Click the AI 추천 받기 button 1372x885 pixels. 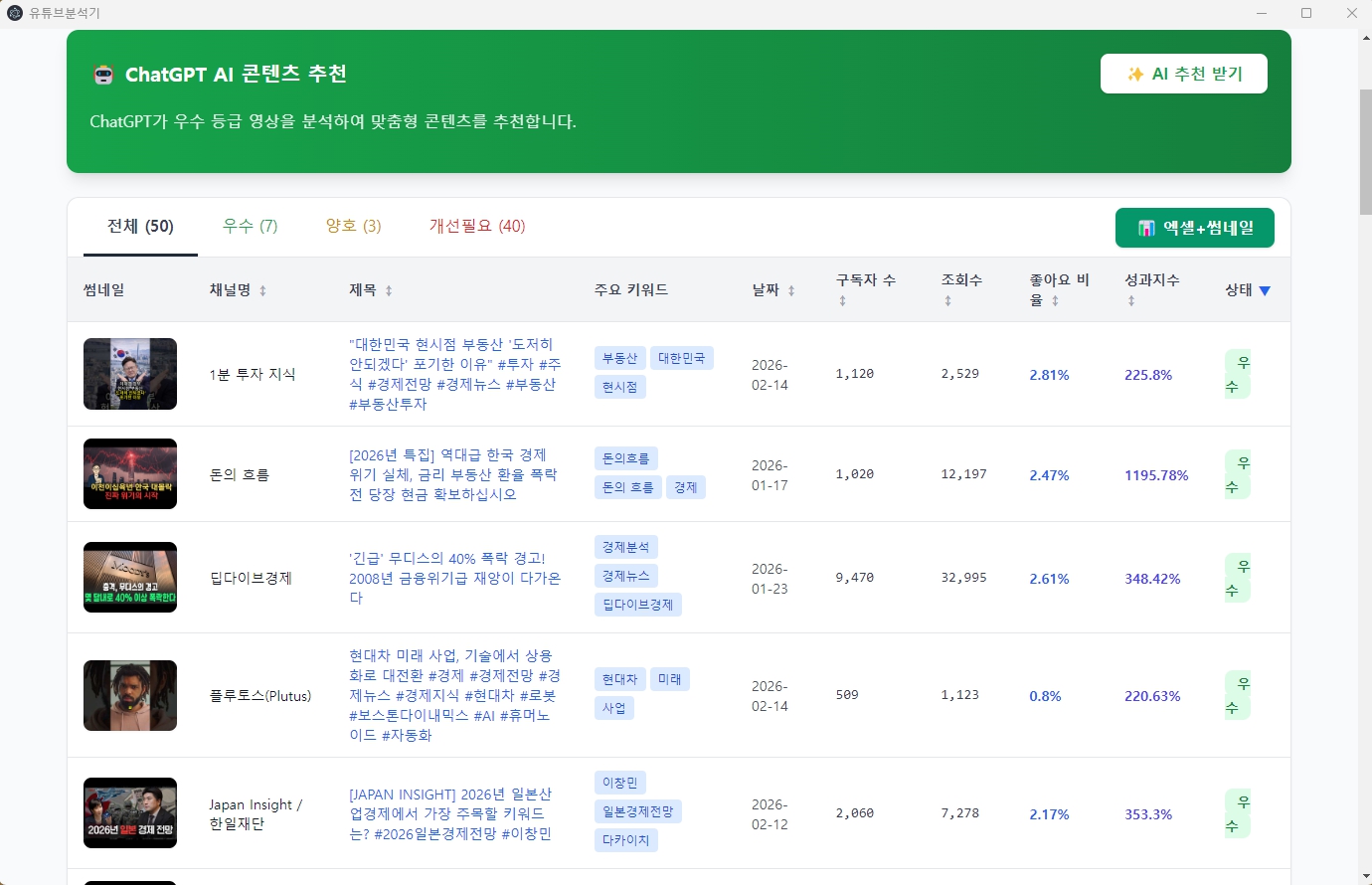(1183, 74)
